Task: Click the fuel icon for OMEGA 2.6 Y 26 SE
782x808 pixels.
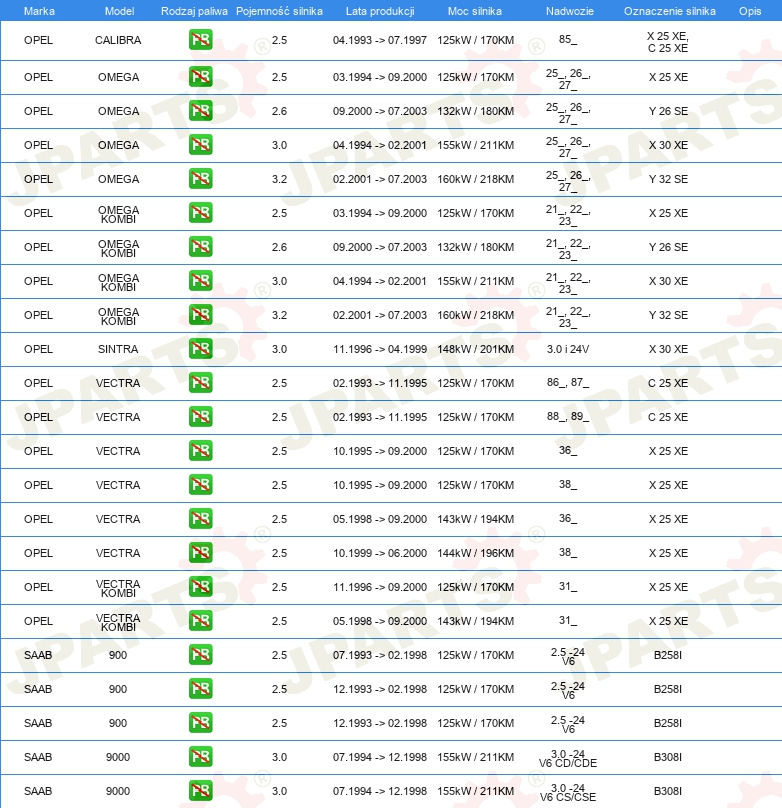Action: [x=200, y=111]
